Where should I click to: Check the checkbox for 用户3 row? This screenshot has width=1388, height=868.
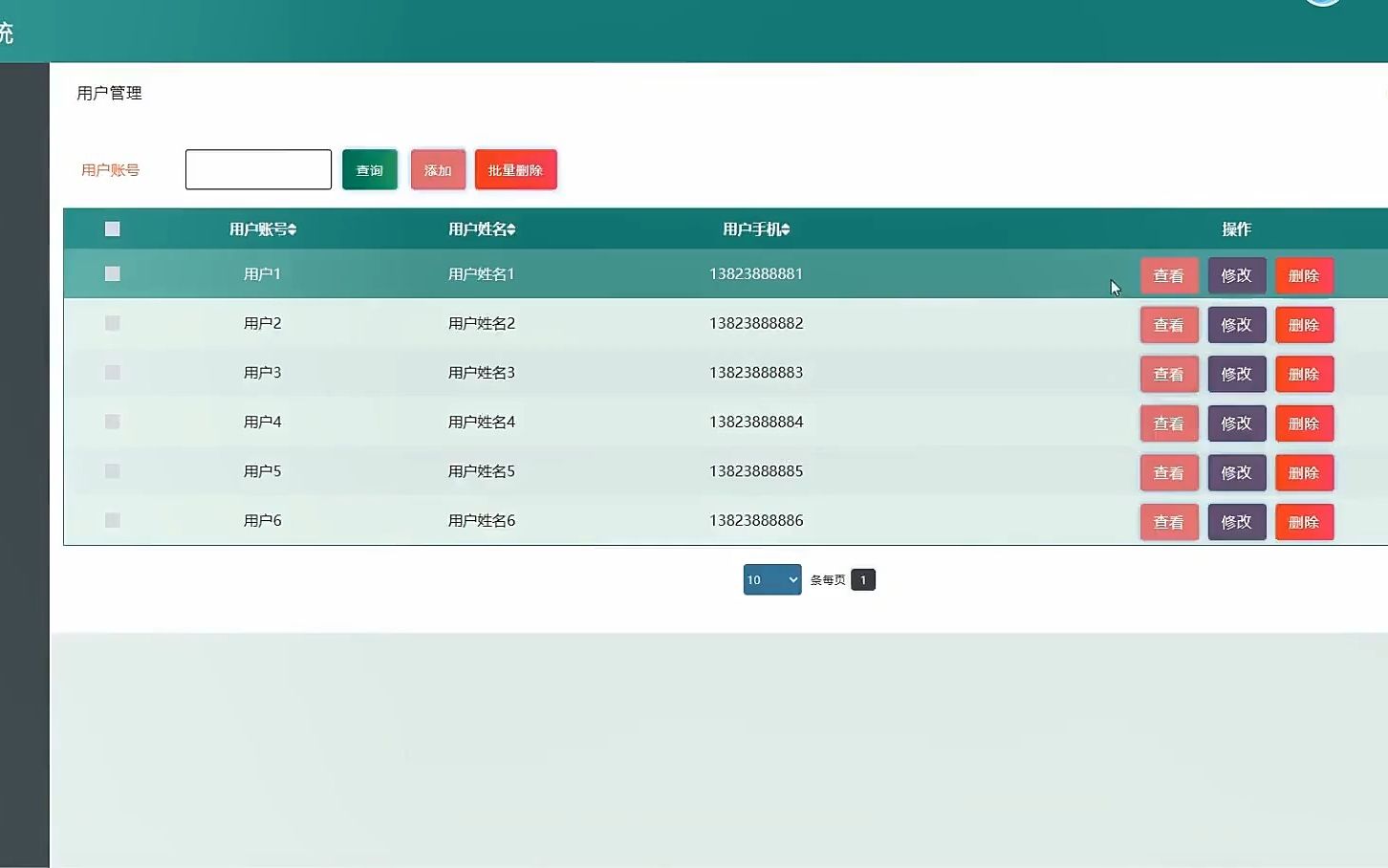pos(112,372)
